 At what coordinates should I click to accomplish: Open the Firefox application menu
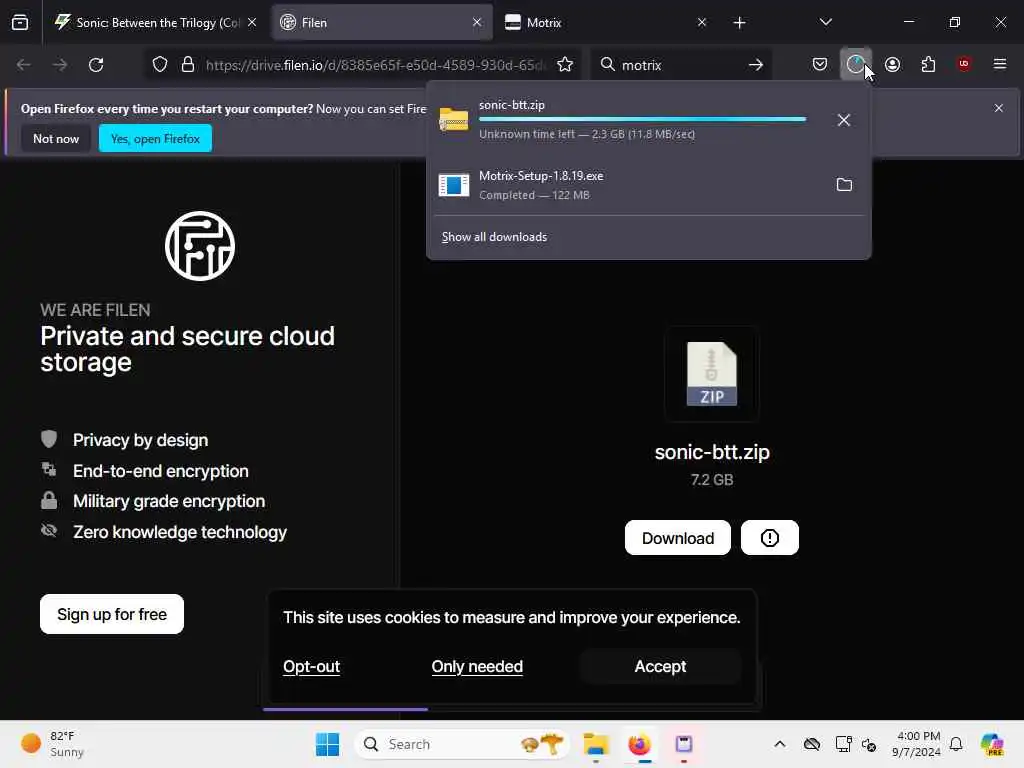pos(1000,64)
